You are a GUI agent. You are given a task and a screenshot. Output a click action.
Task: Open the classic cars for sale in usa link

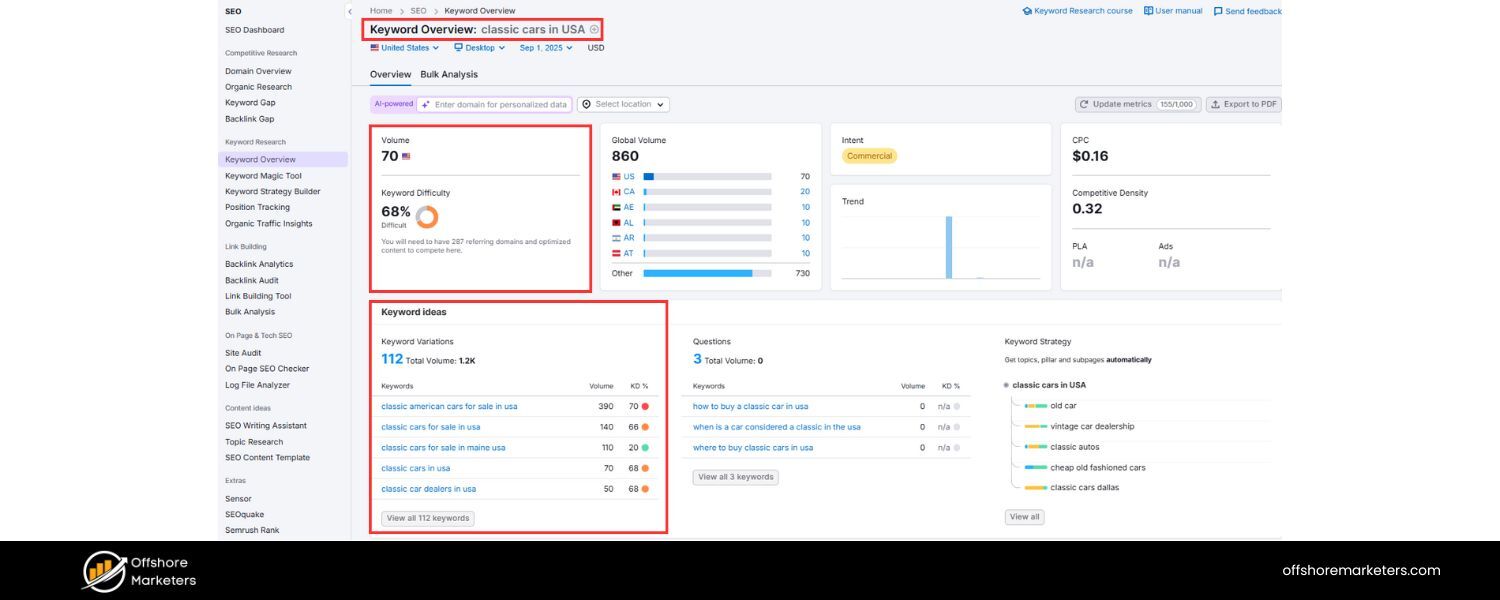(430, 426)
